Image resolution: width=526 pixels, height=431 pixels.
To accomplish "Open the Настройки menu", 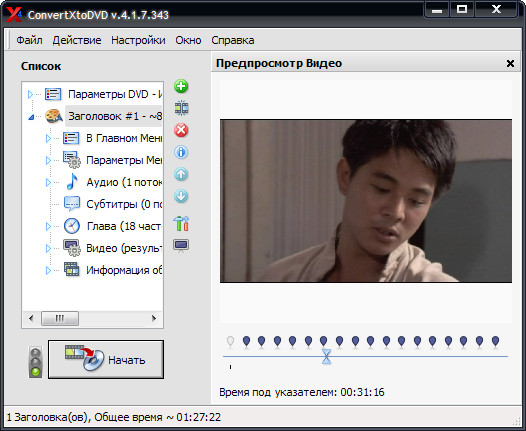I will pyautogui.click(x=138, y=40).
